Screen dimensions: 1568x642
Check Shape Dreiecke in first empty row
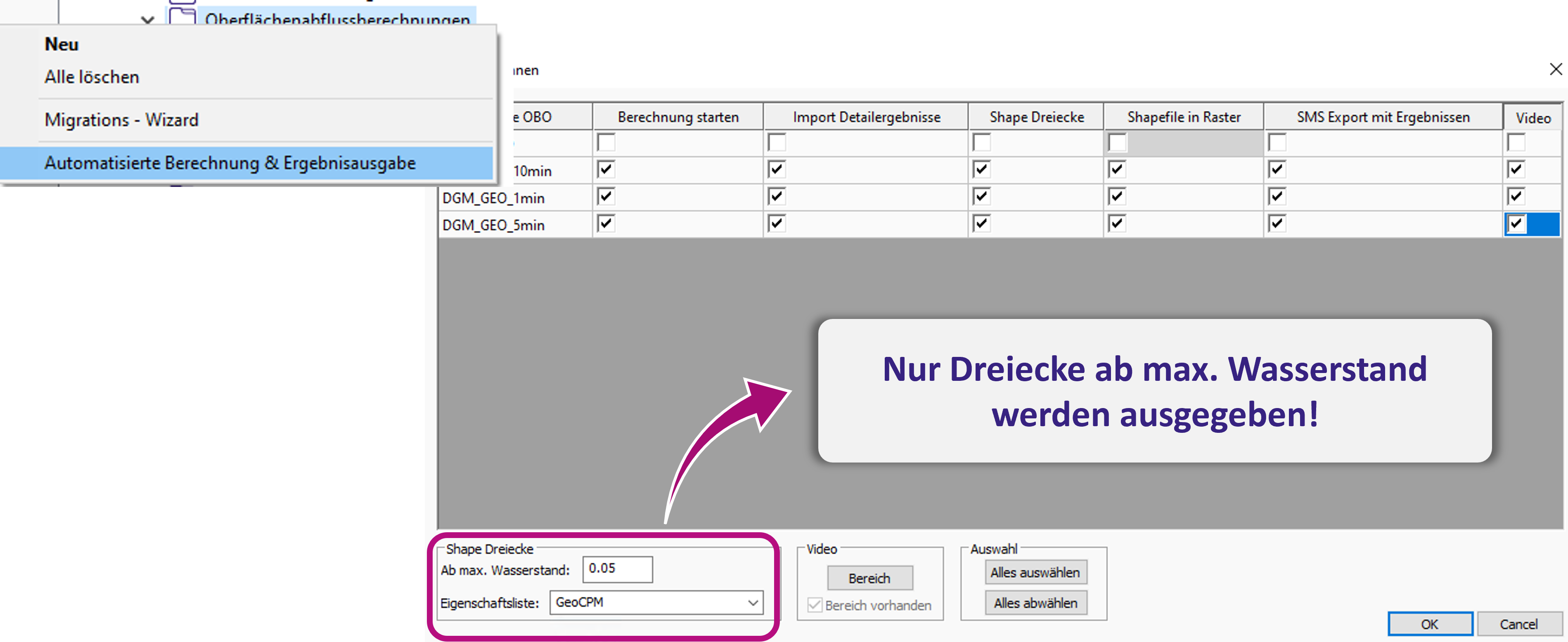[x=981, y=142]
